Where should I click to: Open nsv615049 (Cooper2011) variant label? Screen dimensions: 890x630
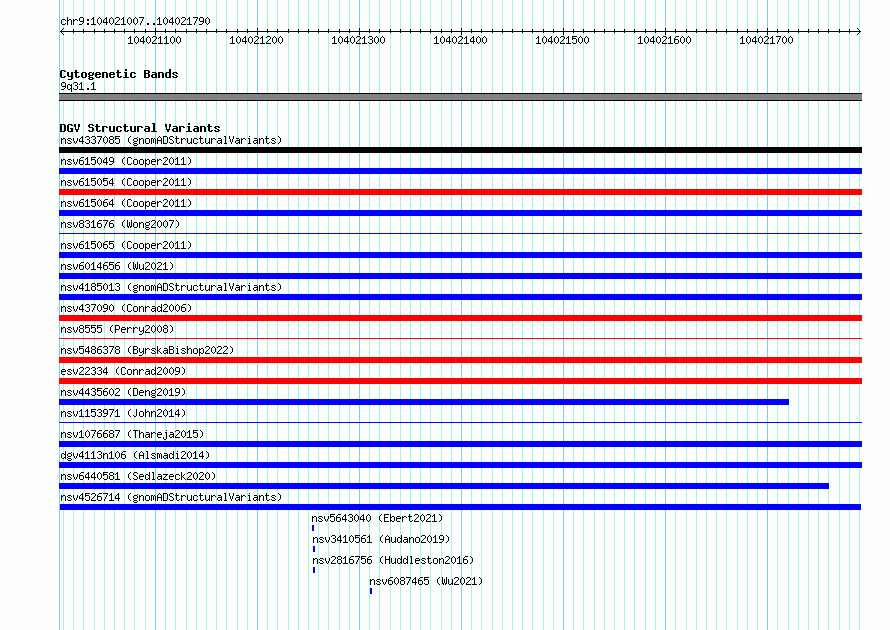[x=126, y=161]
